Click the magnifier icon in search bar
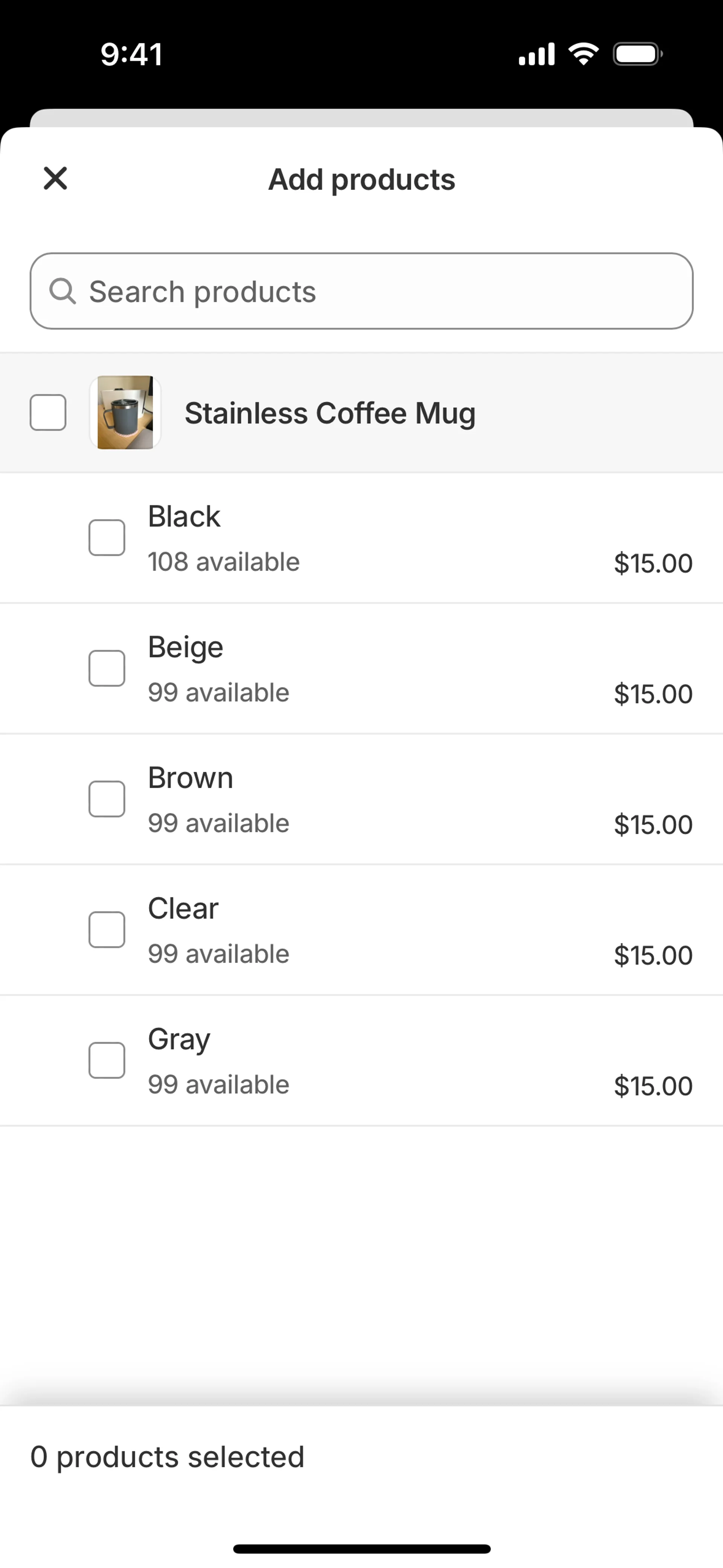The image size is (723, 1568). 63,291
